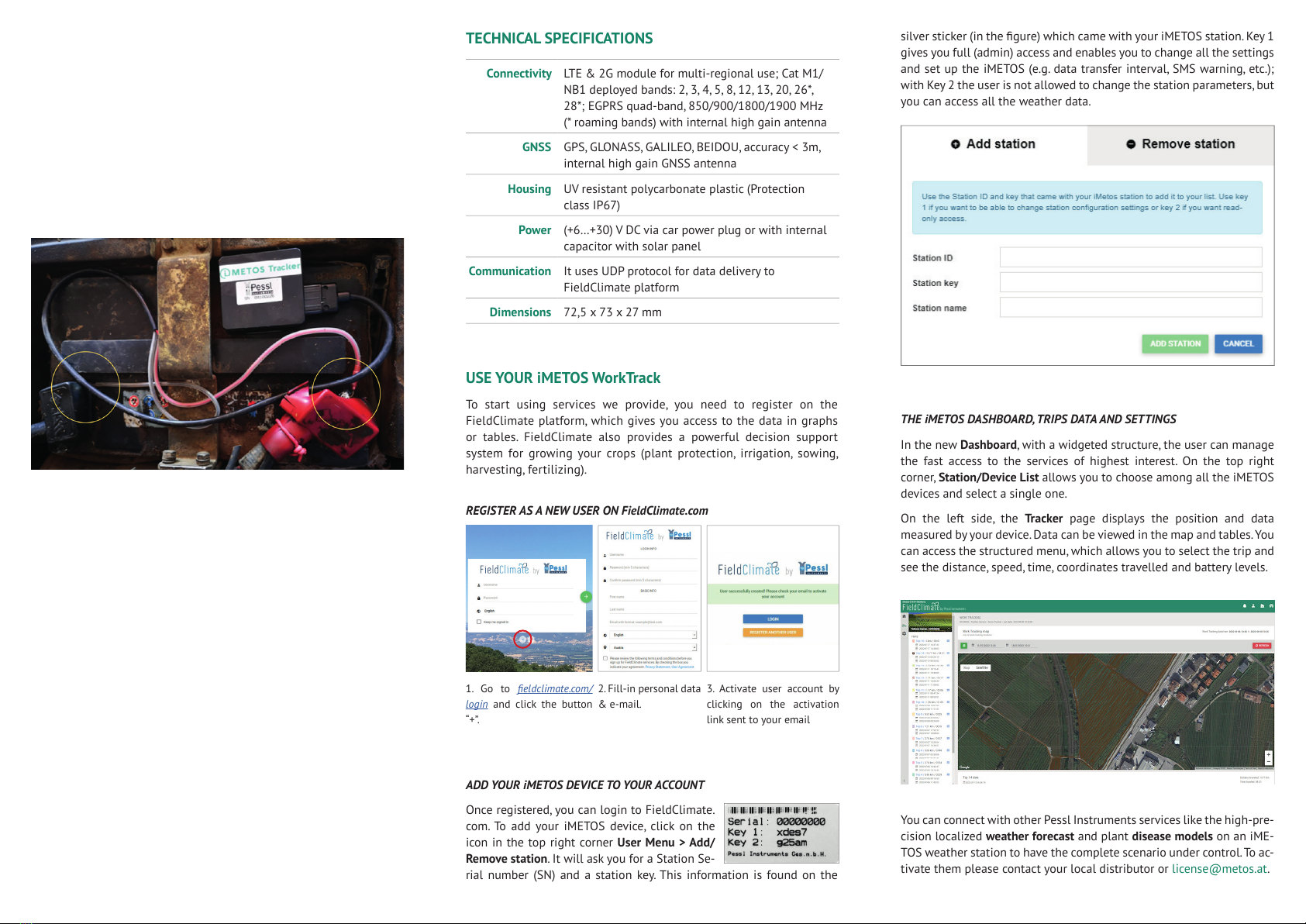Click the orange REGISTER ANOTHER USER button
The image size is (1306, 924).
click(773, 632)
